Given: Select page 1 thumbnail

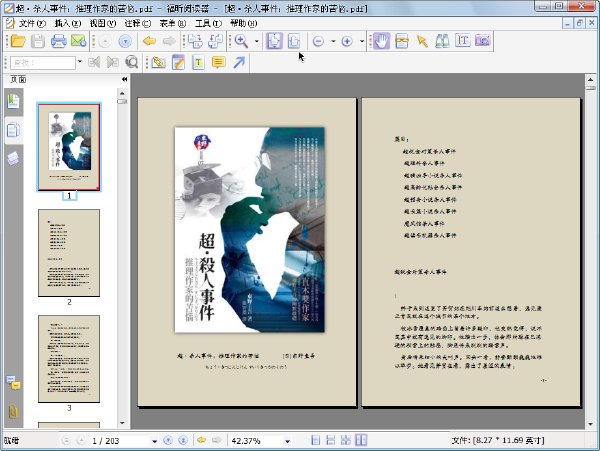Looking at the screenshot, I should (69, 147).
